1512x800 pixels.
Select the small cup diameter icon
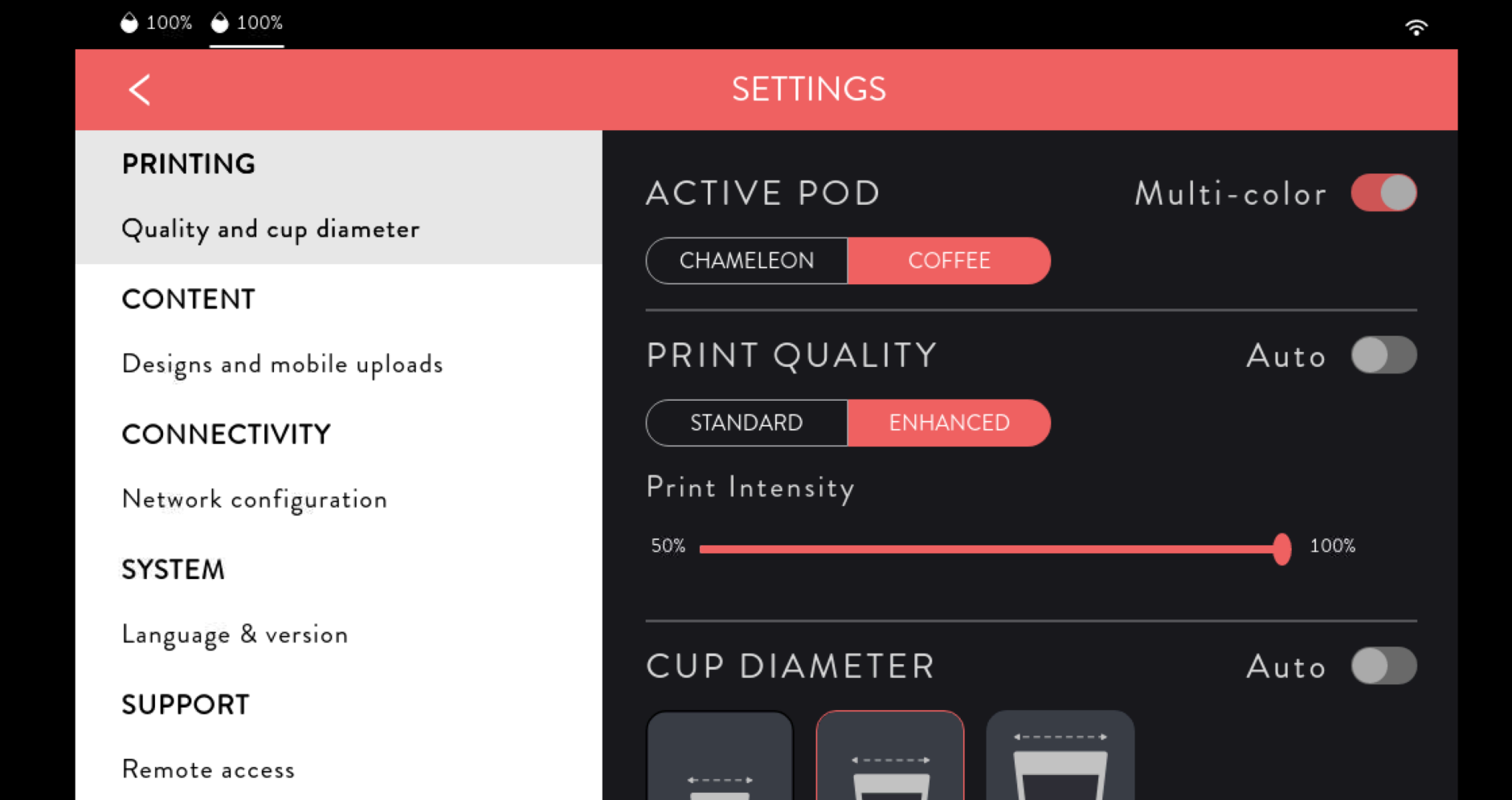click(x=720, y=755)
